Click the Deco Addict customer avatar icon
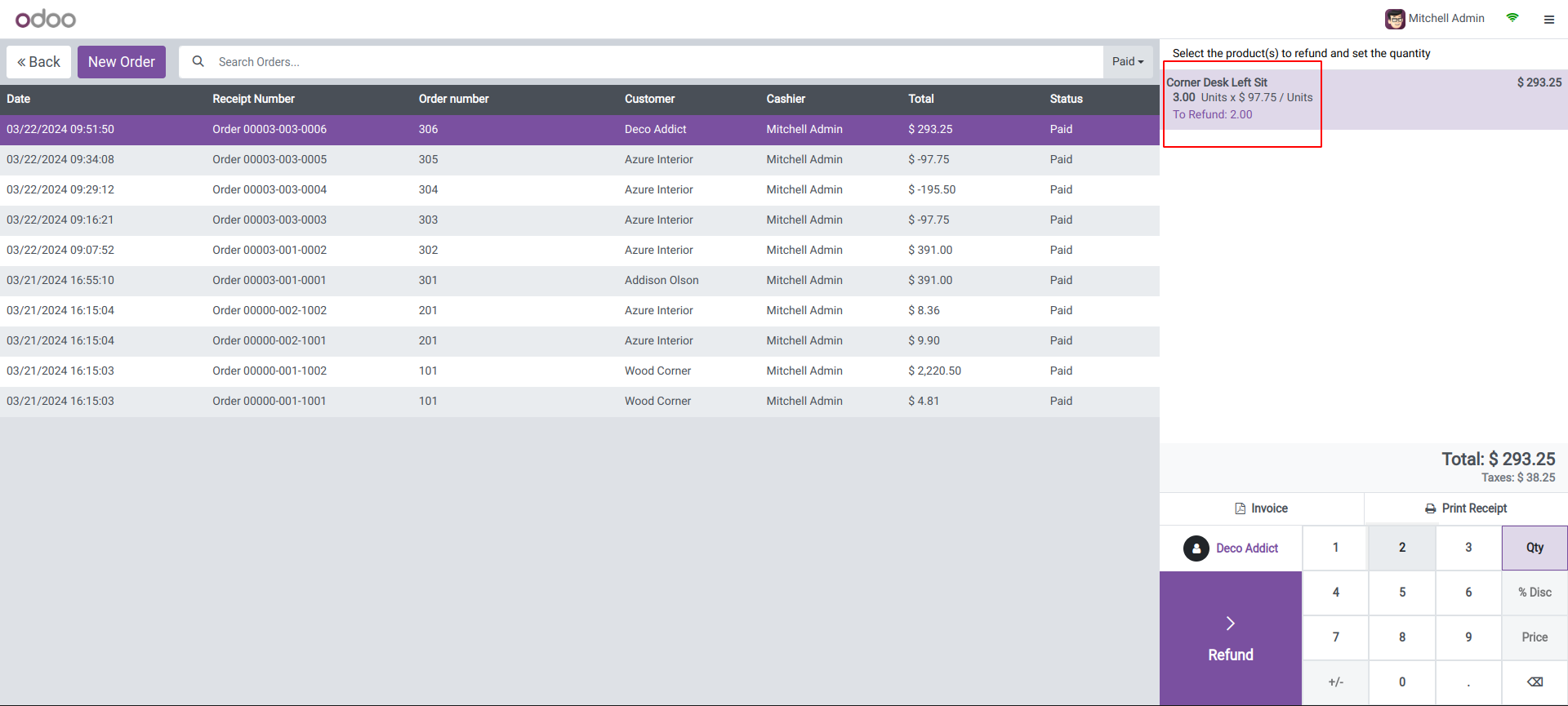Image resolution: width=1568 pixels, height=706 pixels. (1196, 548)
